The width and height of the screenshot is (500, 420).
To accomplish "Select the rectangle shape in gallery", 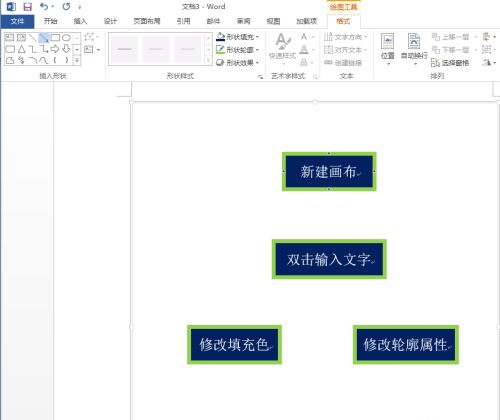I will tap(55, 38).
